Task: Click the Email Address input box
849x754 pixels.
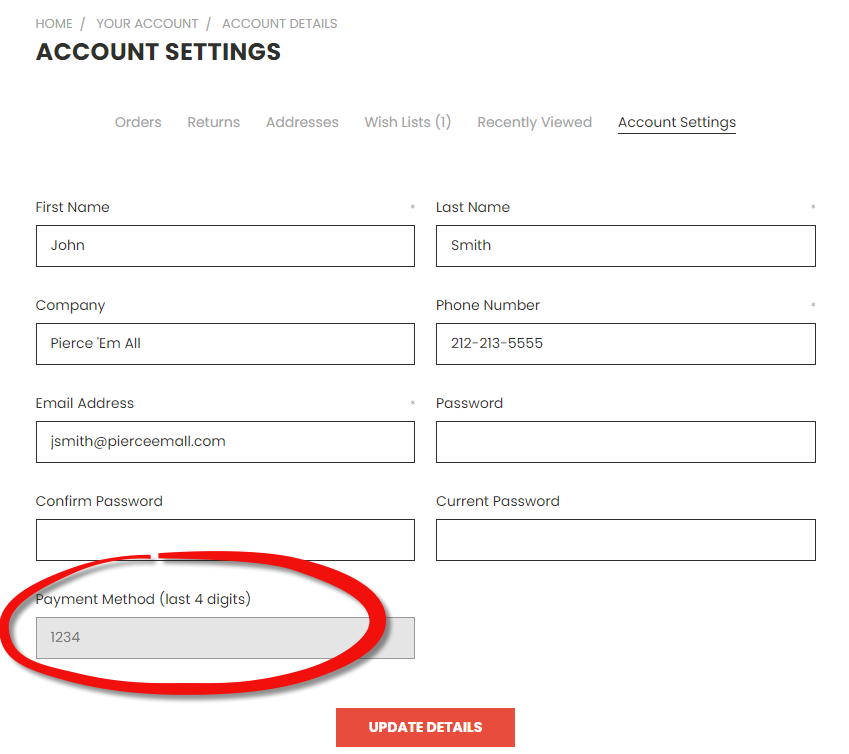Action: (x=225, y=442)
